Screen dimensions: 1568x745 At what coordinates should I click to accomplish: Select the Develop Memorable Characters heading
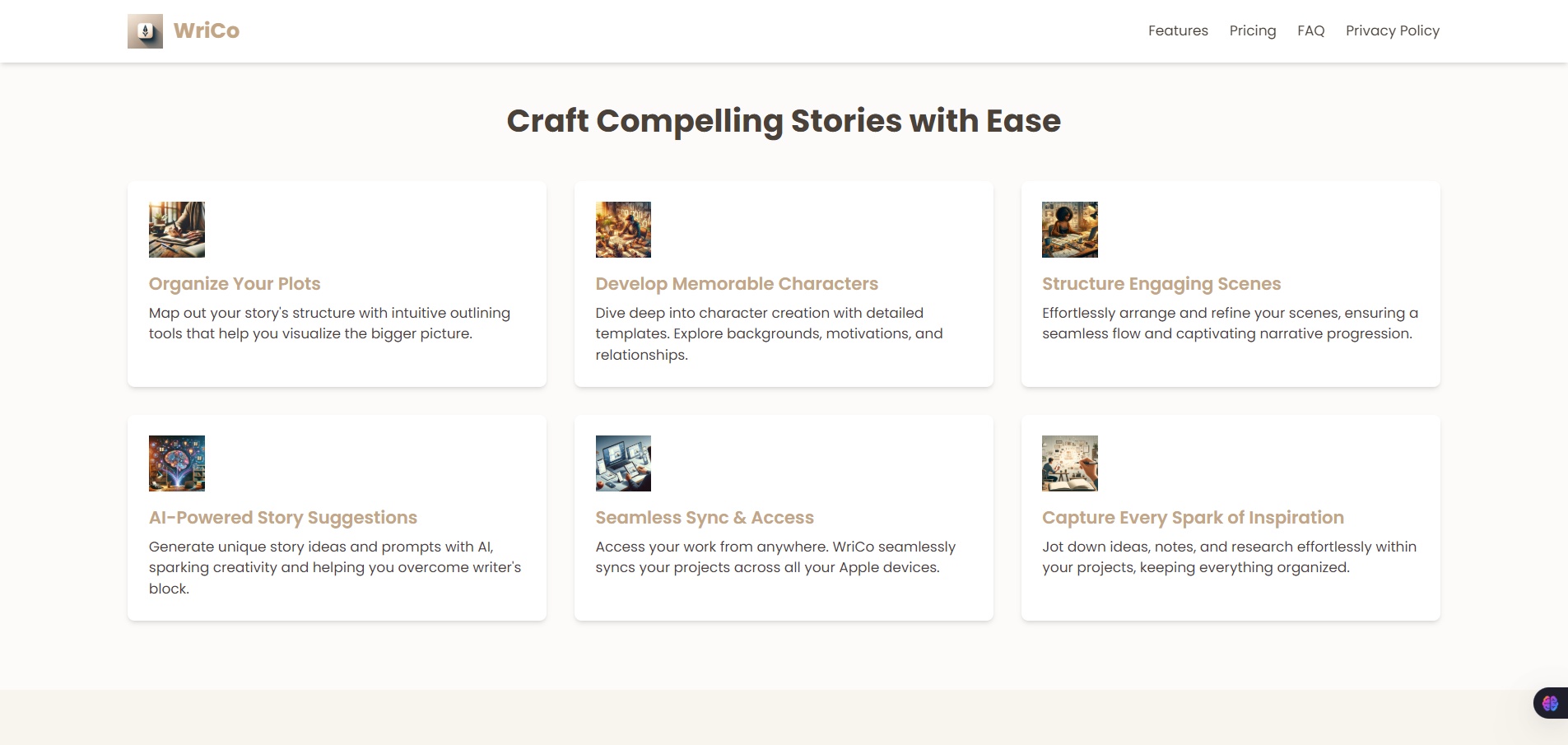point(737,284)
